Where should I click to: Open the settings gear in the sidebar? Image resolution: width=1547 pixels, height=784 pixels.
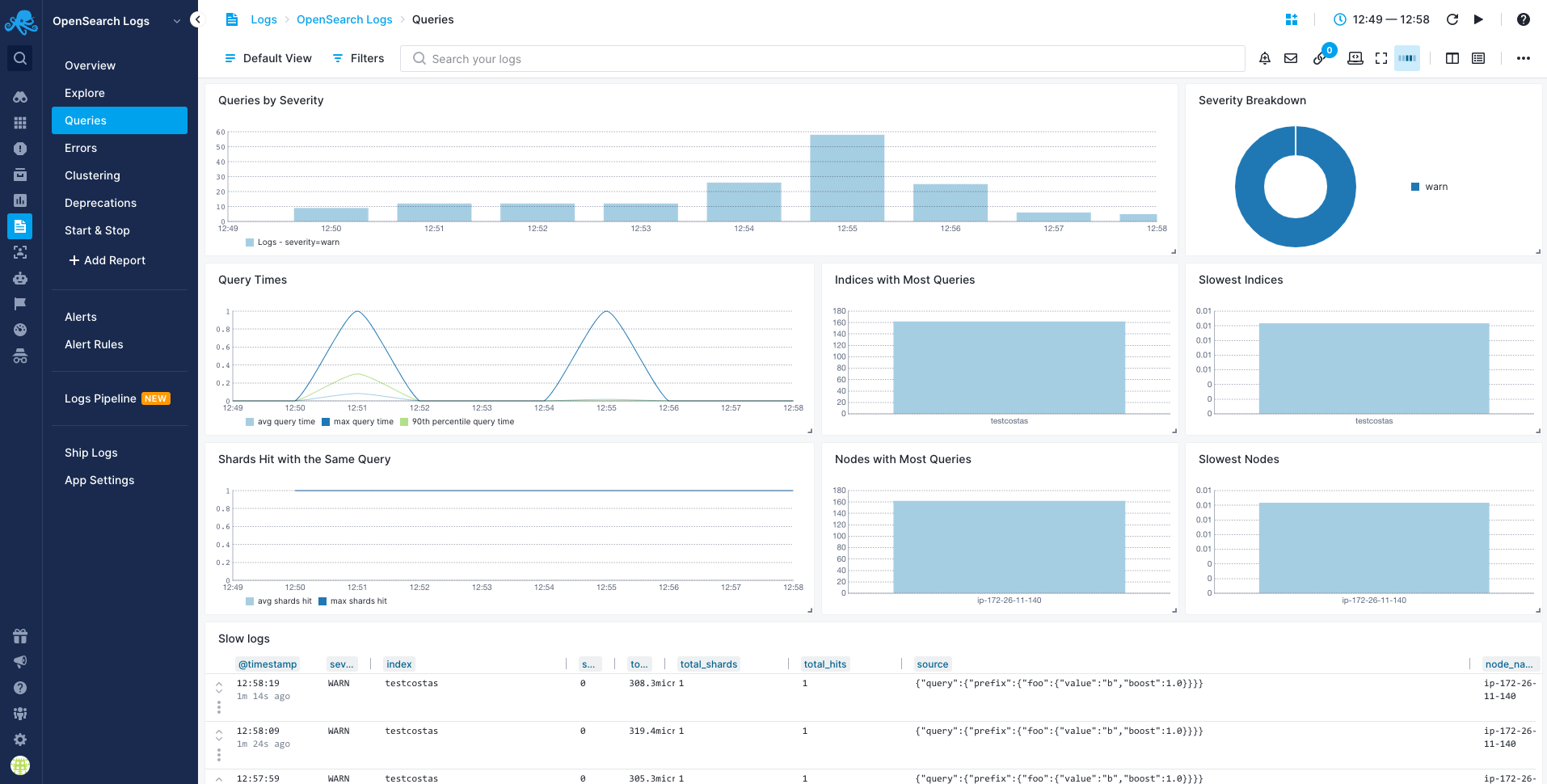click(20, 740)
